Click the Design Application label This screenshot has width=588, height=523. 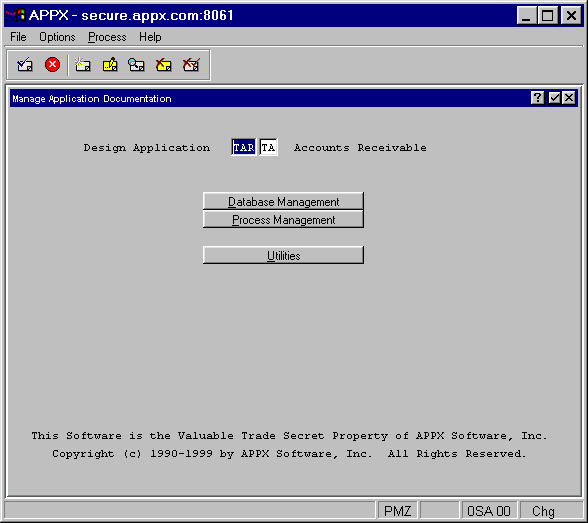(147, 148)
